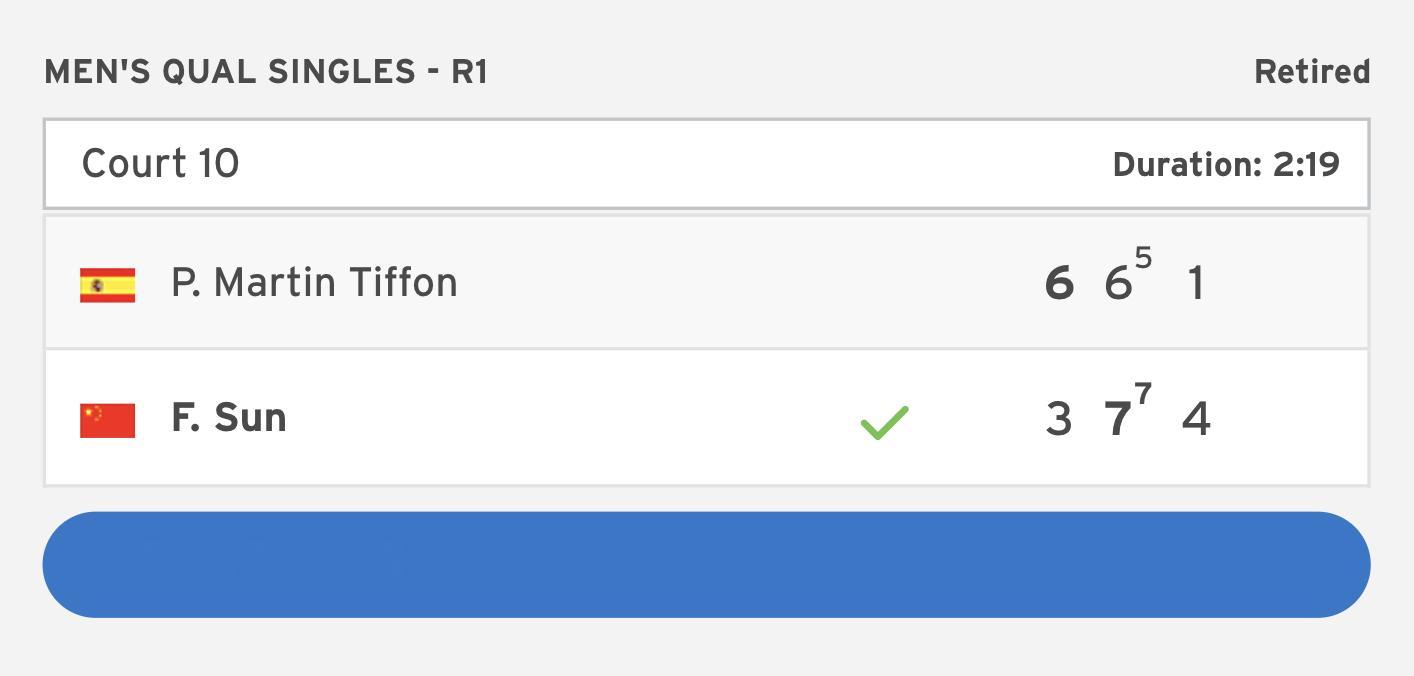
Task: Open P. Martin Tiffon player name
Action: tap(314, 283)
